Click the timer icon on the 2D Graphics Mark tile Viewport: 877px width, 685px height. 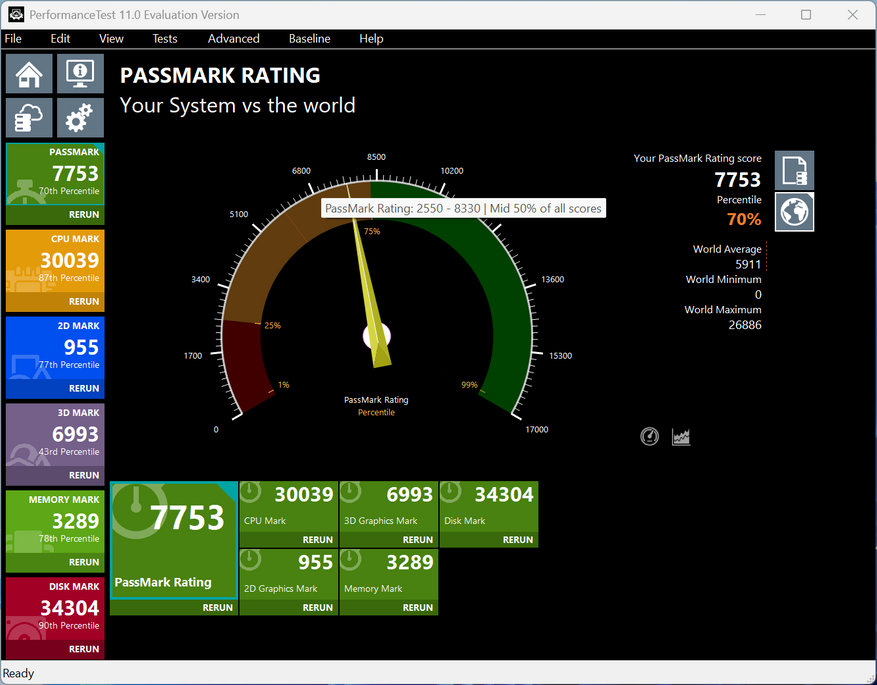[250, 560]
